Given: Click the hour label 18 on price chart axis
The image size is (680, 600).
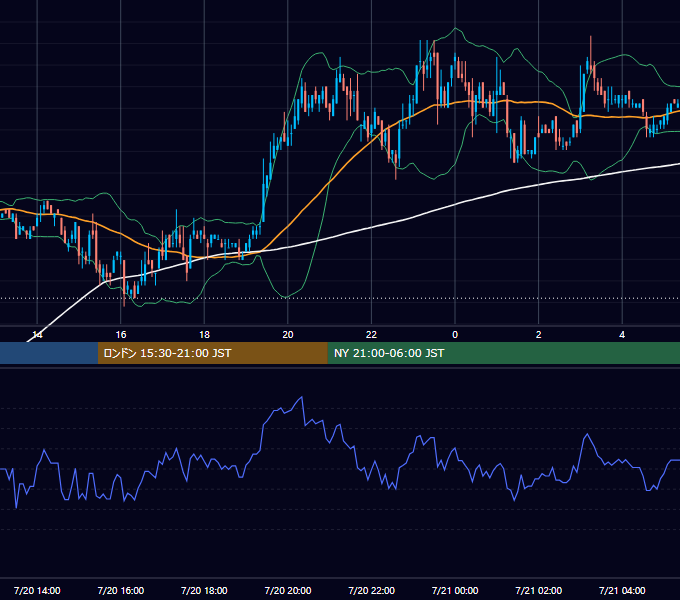Looking at the screenshot, I should [x=204, y=335].
